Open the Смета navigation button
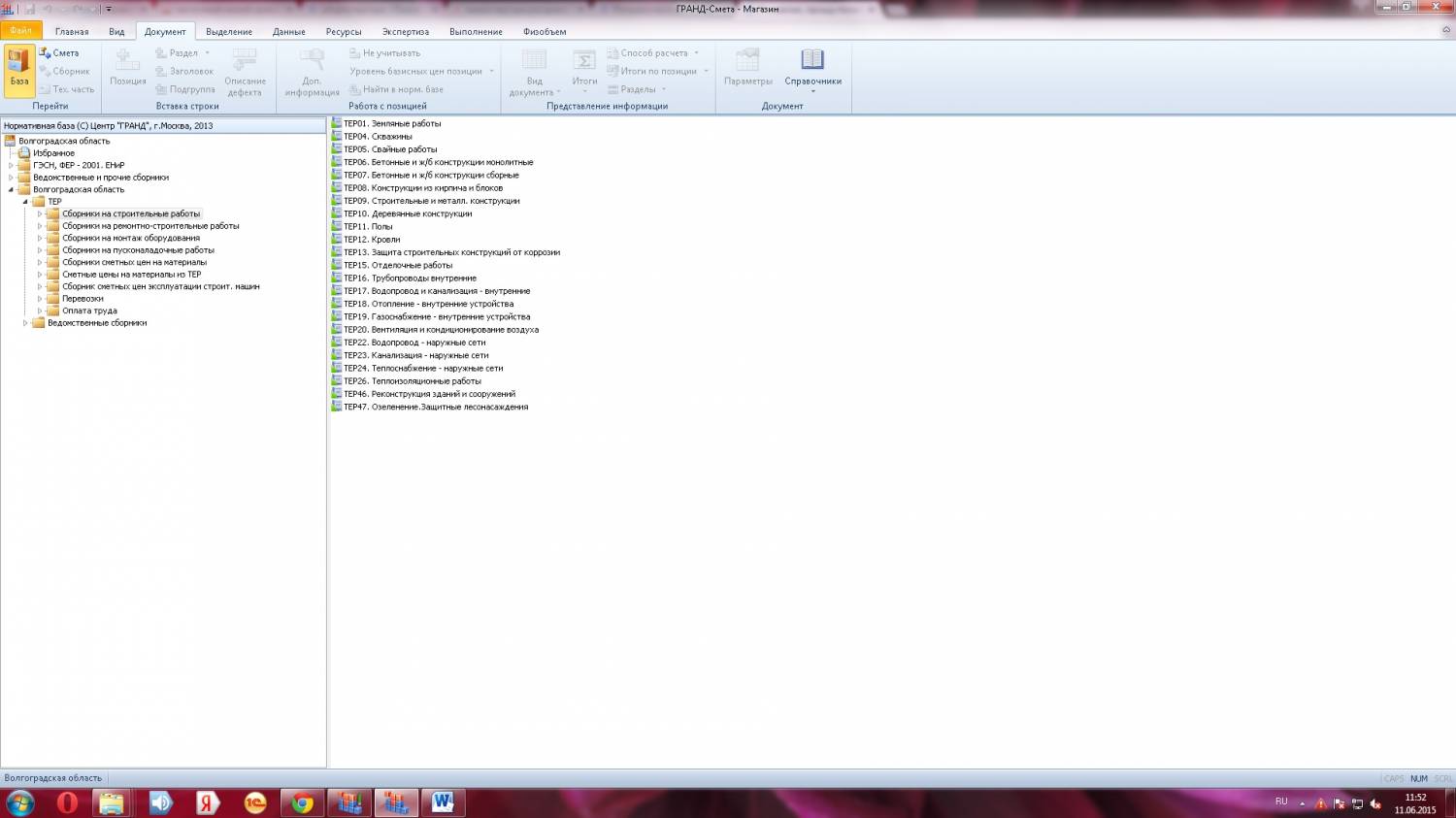 click(59, 53)
